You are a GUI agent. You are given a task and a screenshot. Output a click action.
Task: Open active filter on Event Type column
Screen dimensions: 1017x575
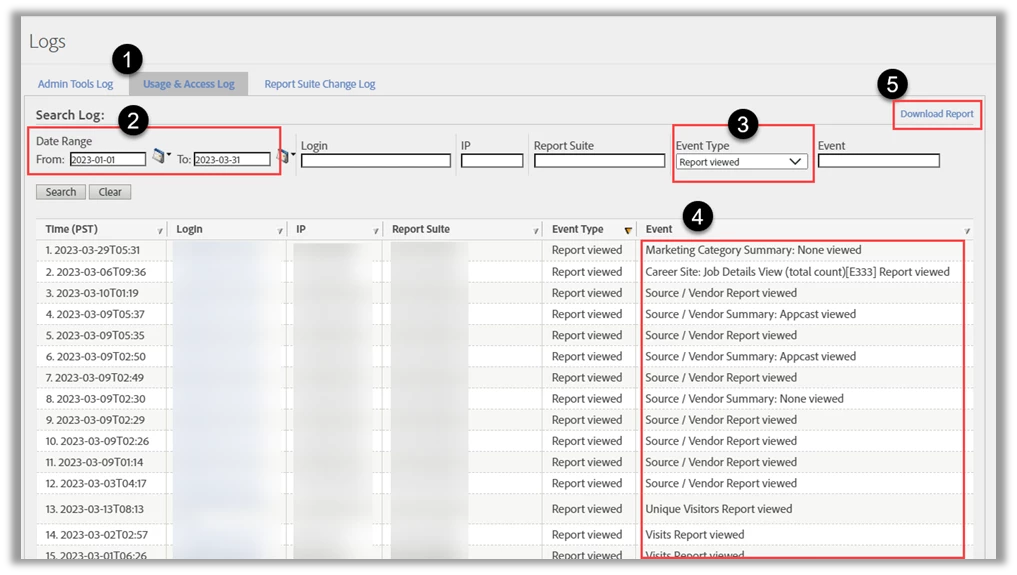pos(628,230)
